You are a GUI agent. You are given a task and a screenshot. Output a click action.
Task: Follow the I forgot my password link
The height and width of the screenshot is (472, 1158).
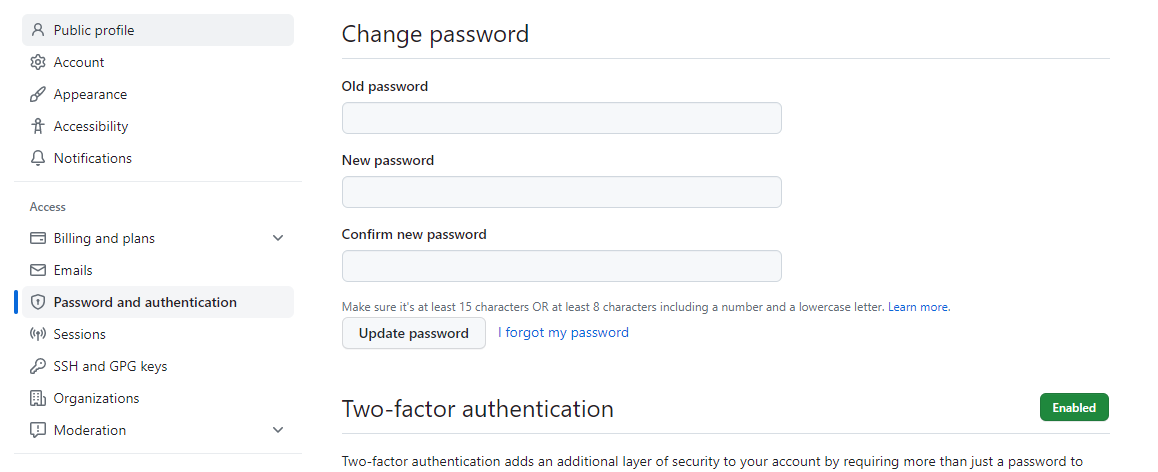click(563, 332)
